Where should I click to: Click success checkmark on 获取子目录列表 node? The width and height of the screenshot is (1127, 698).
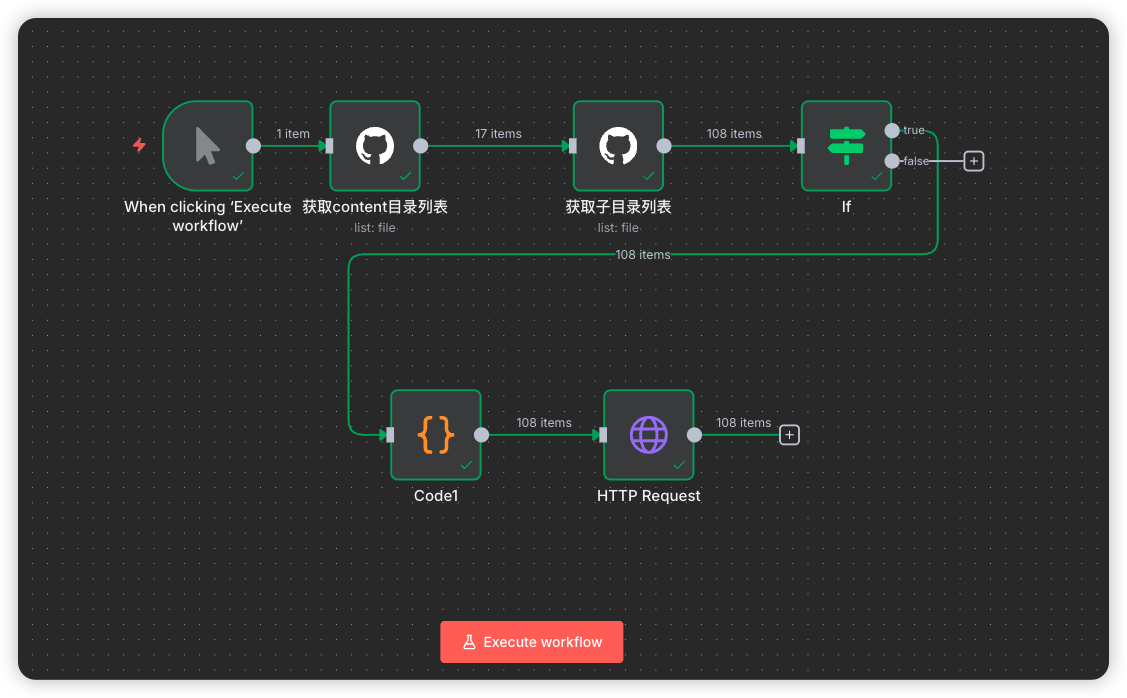coord(648,176)
